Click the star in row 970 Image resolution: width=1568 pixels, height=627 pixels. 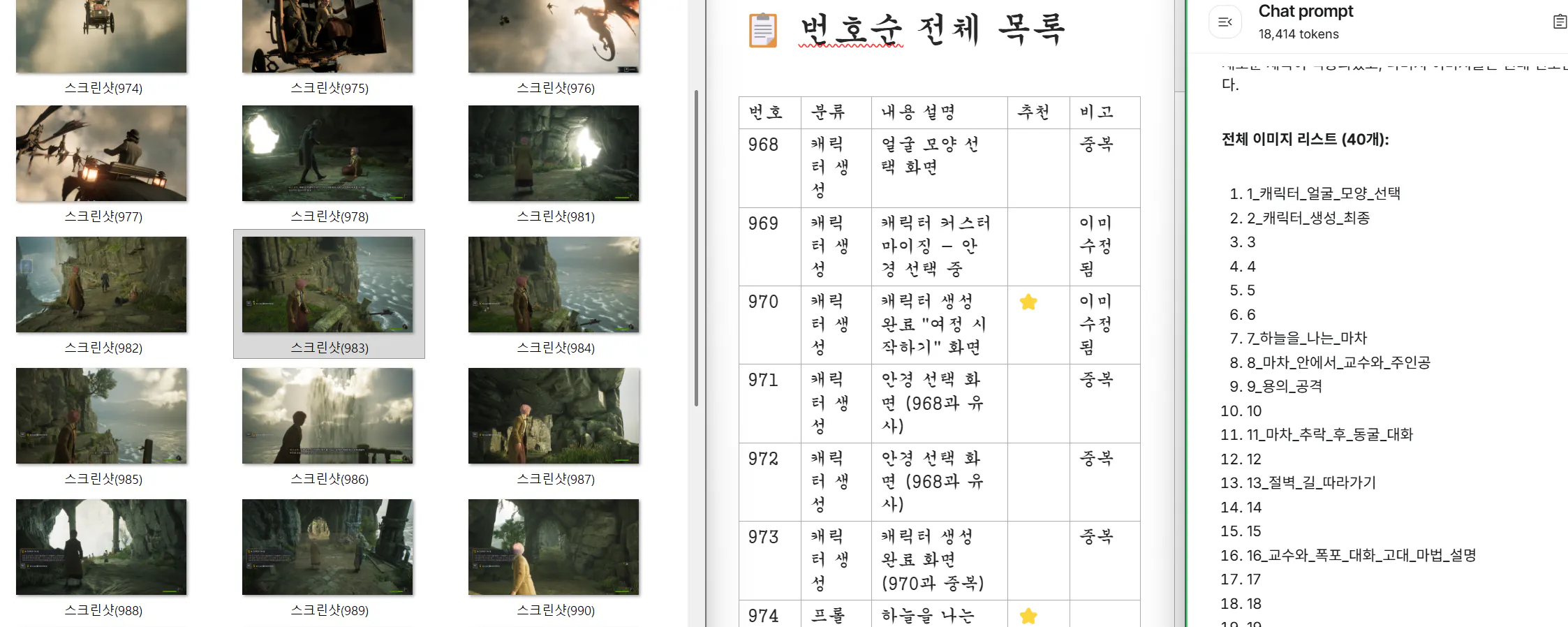(1028, 302)
